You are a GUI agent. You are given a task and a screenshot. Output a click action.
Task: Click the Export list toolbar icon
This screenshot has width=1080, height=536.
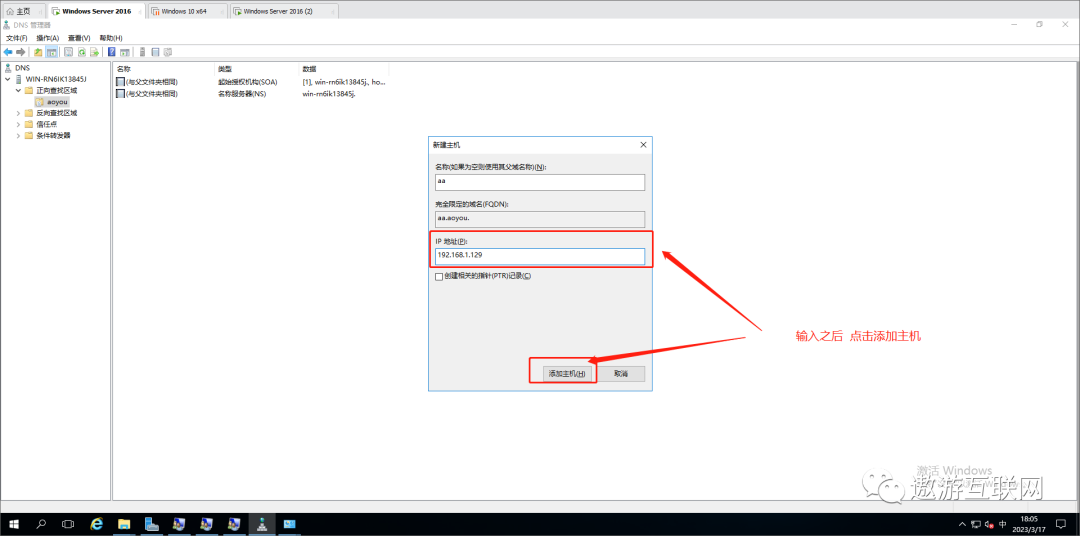(x=94, y=52)
